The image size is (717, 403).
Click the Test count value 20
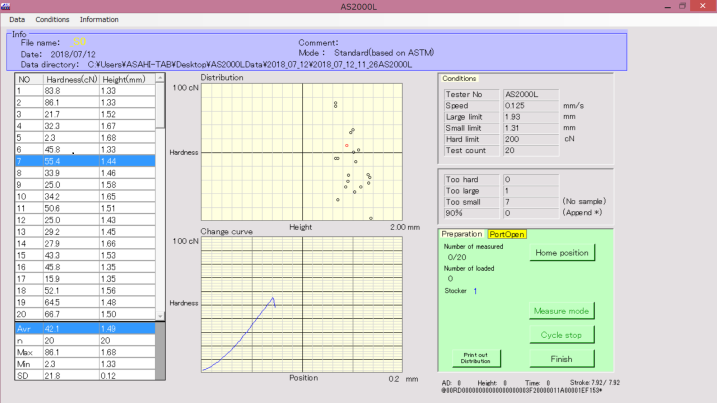tap(530, 150)
